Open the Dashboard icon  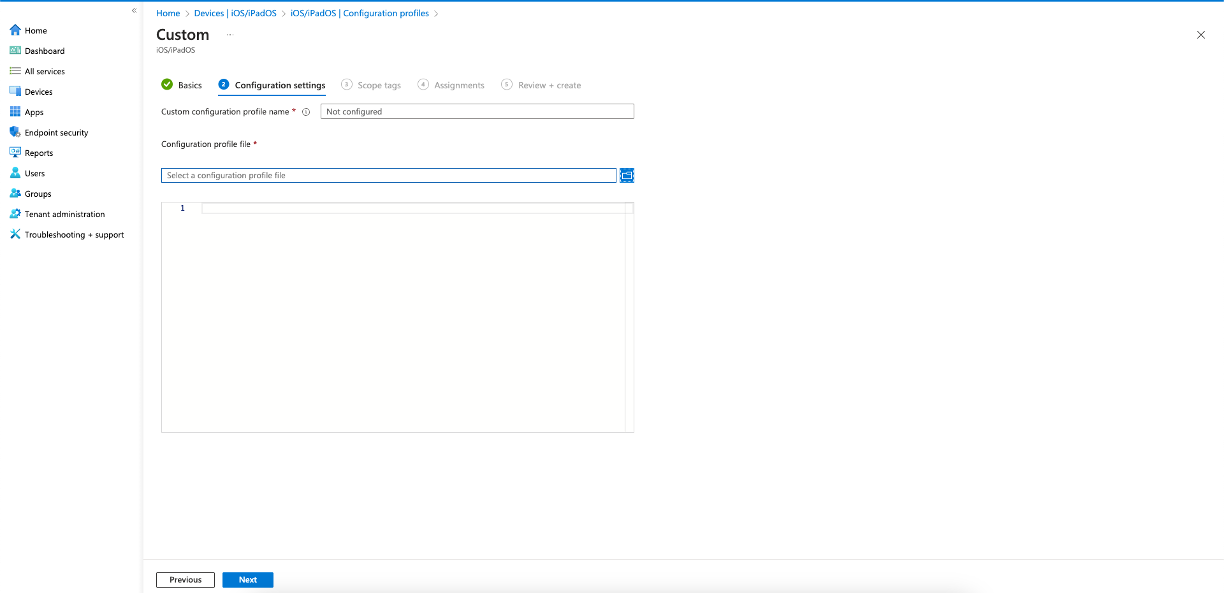(14, 50)
